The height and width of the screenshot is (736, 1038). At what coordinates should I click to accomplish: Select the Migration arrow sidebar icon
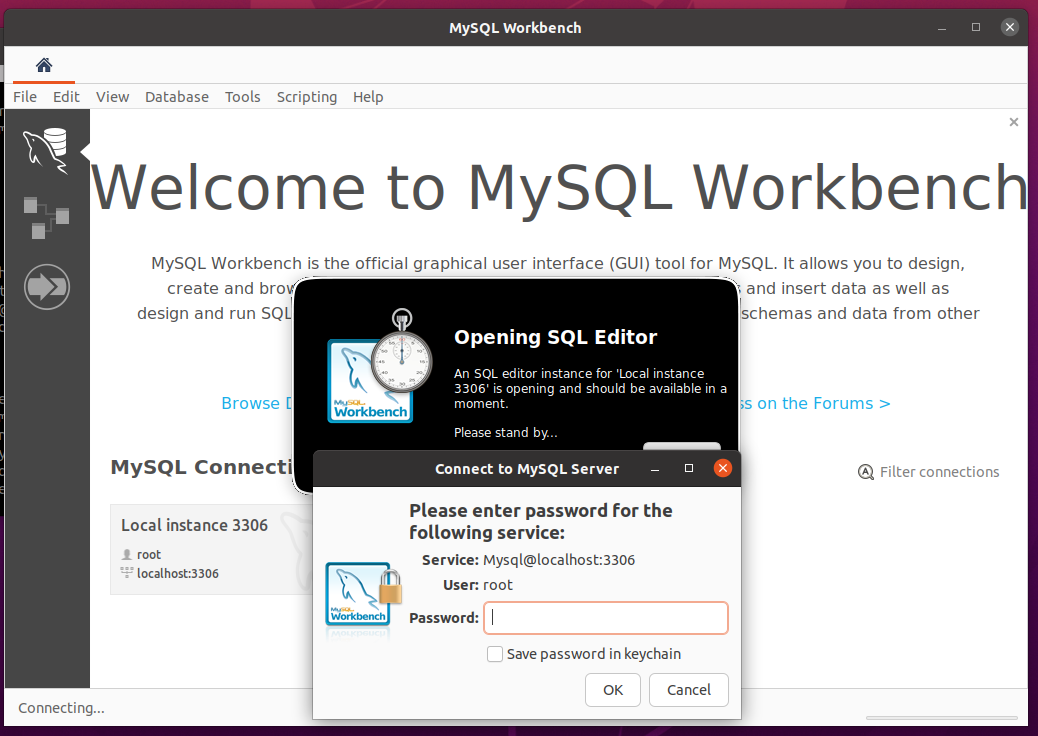[46, 287]
